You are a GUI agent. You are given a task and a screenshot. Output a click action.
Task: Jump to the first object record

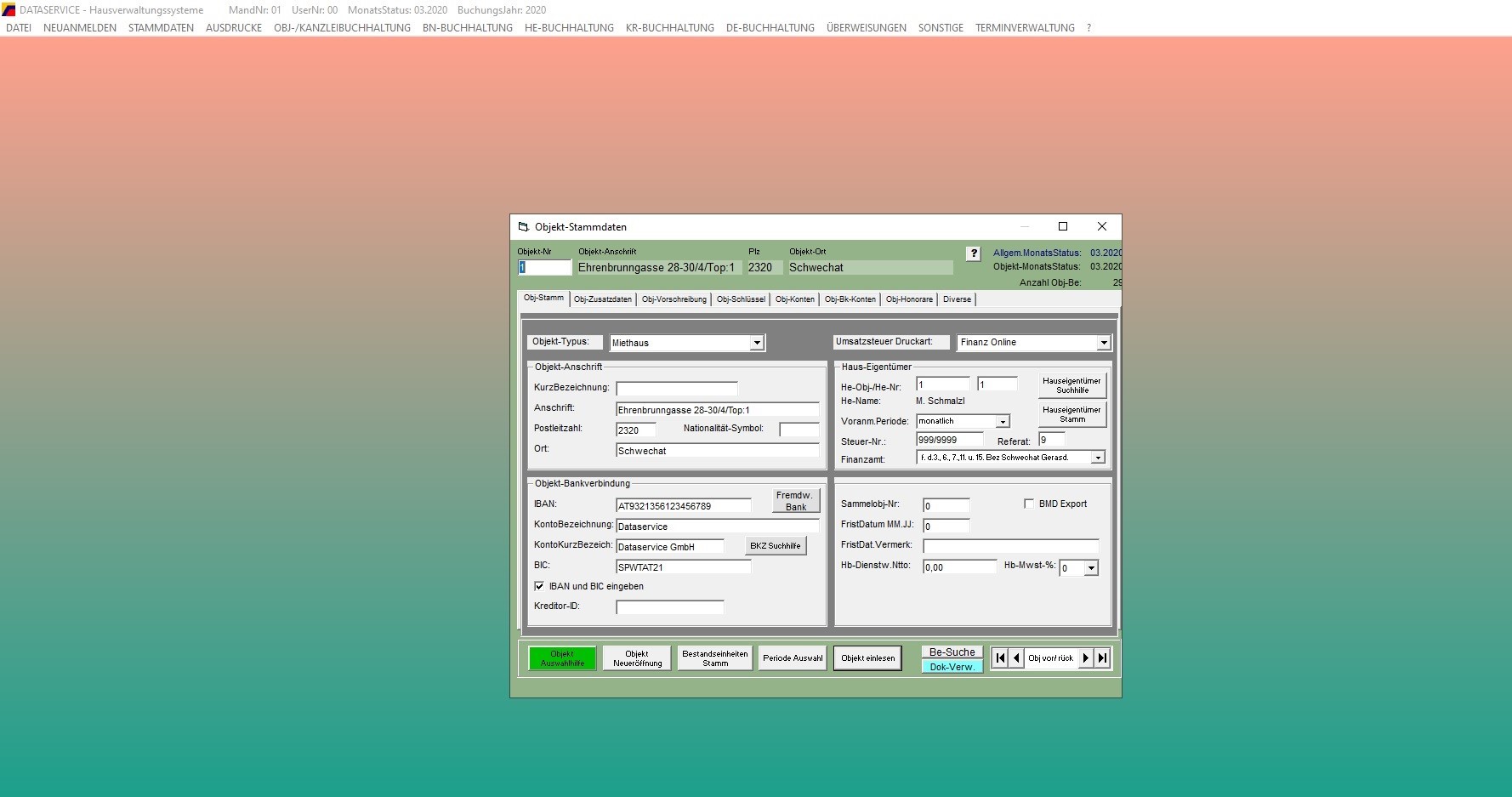[1000, 658]
